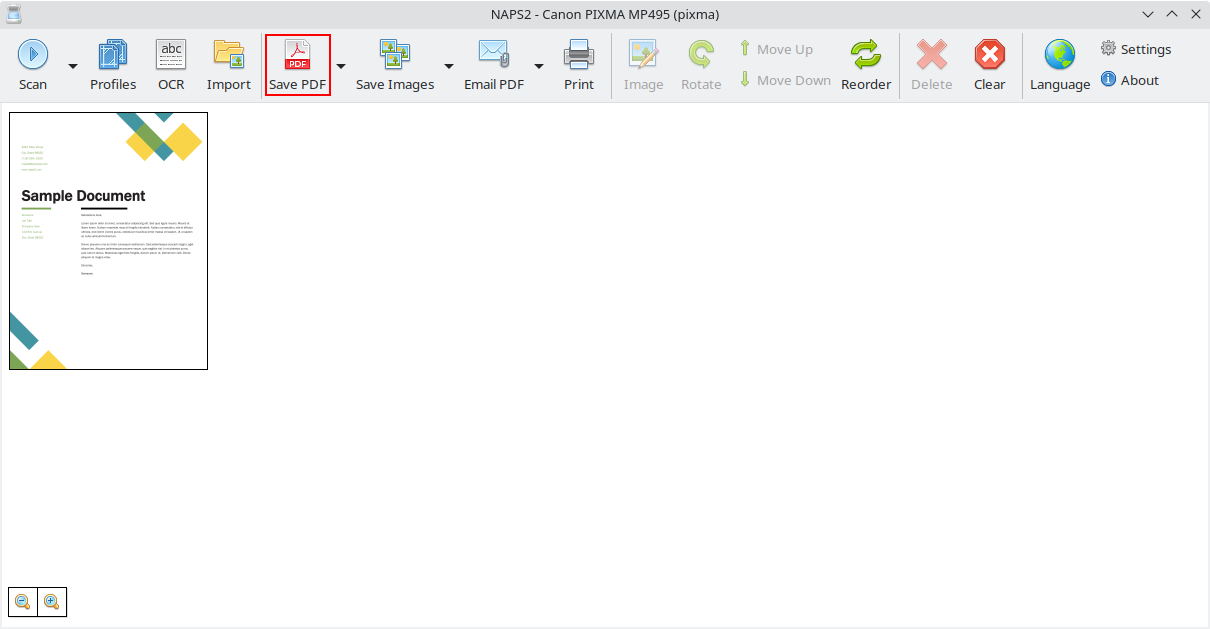Click the Save Images icon

click(x=395, y=55)
